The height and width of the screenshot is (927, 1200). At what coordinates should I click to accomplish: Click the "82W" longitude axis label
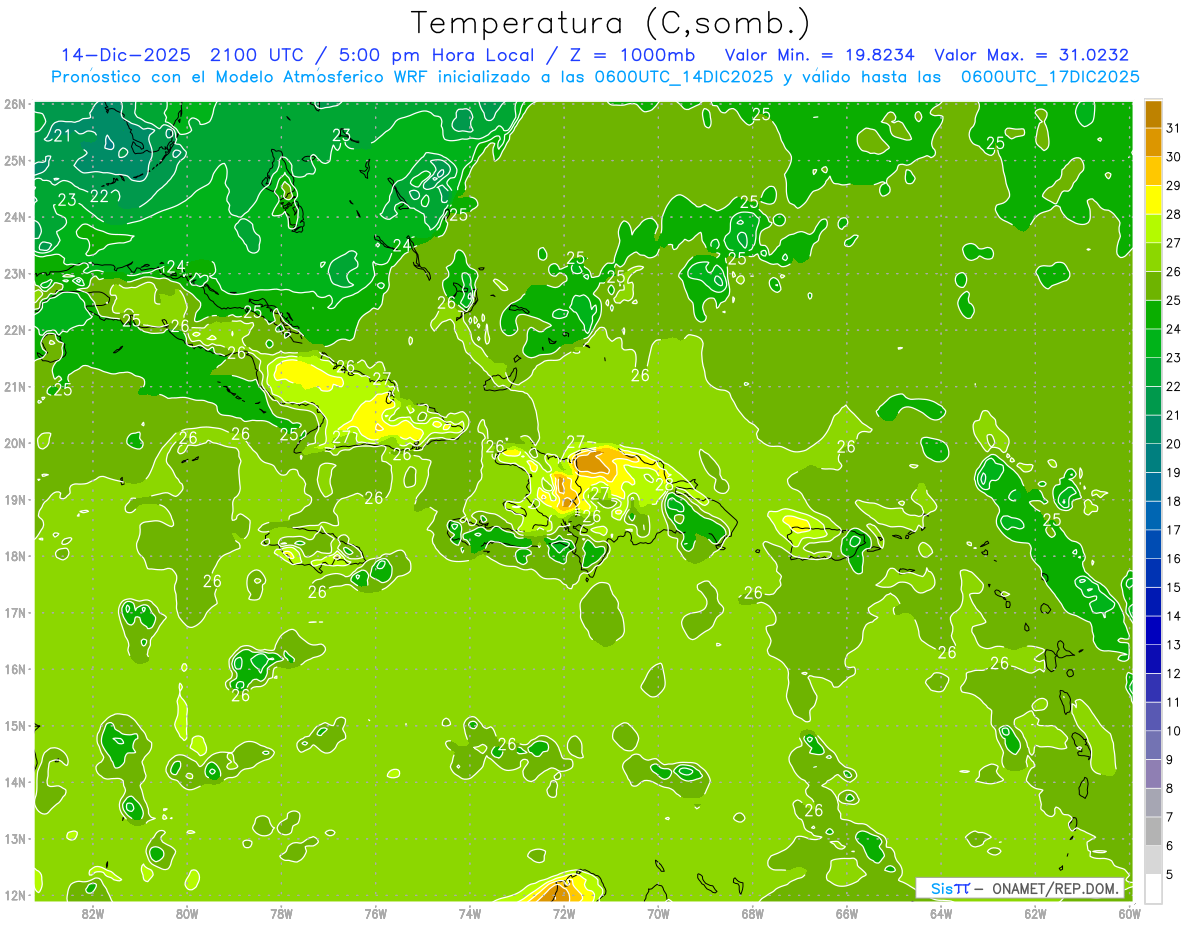(x=93, y=912)
